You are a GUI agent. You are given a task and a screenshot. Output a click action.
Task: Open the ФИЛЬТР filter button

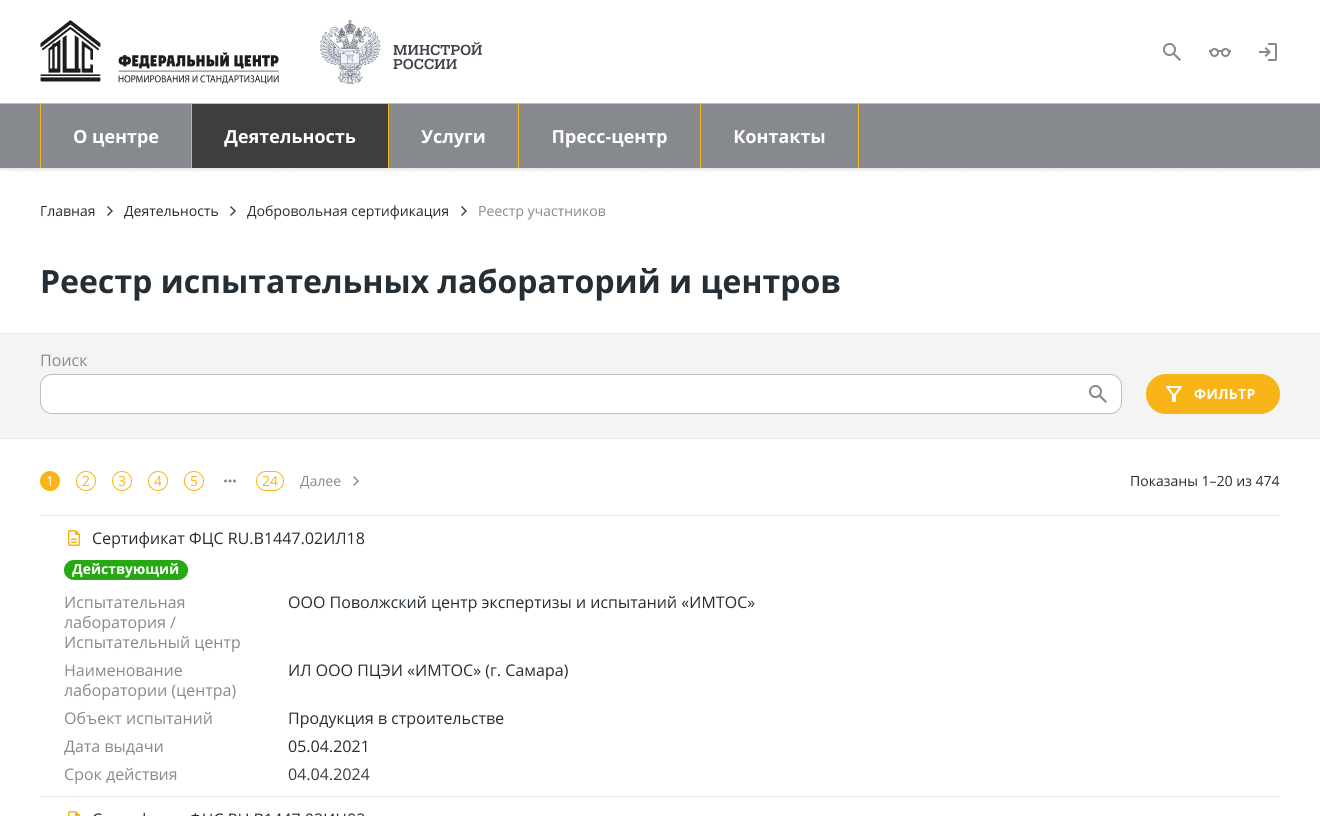[1212, 394]
